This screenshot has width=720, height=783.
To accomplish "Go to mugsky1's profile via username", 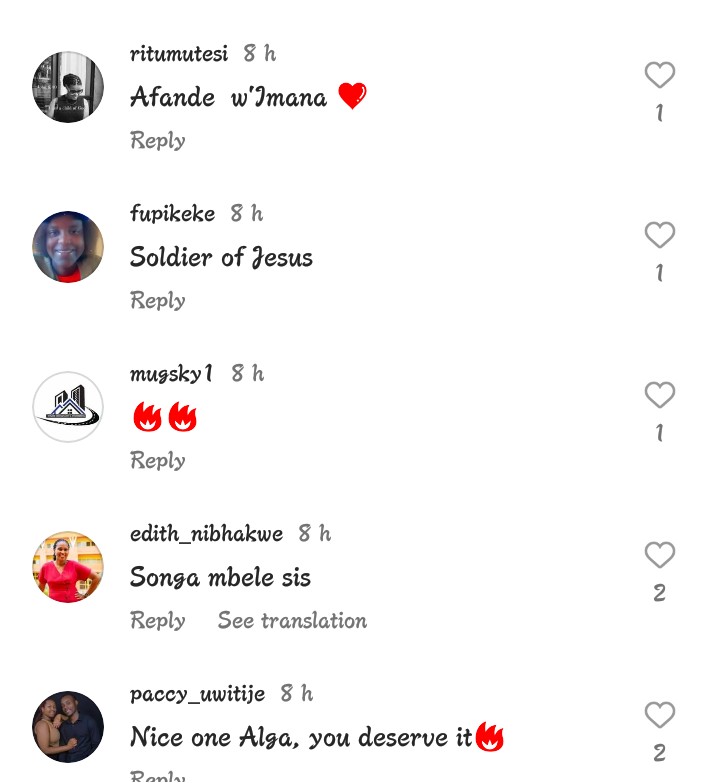I will [x=171, y=373].
